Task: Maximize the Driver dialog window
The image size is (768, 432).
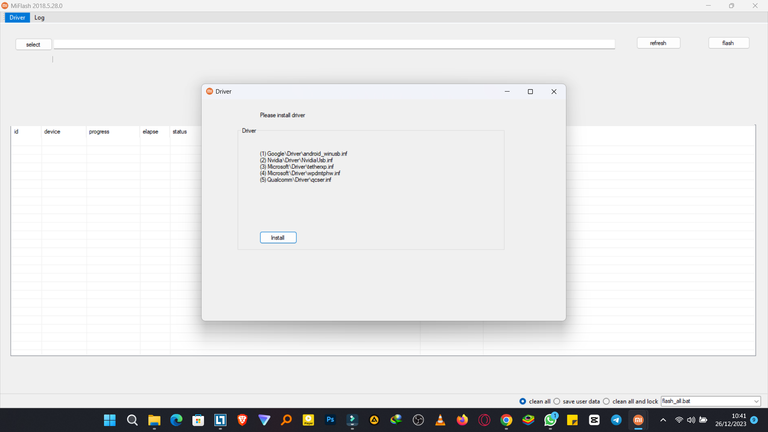Action: click(530, 92)
